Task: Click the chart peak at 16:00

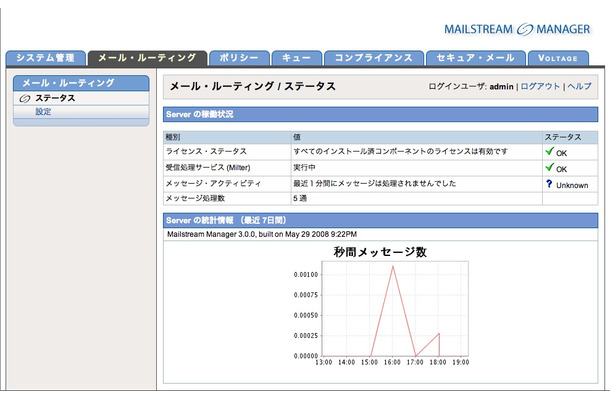Action: click(x=393, y=267)
